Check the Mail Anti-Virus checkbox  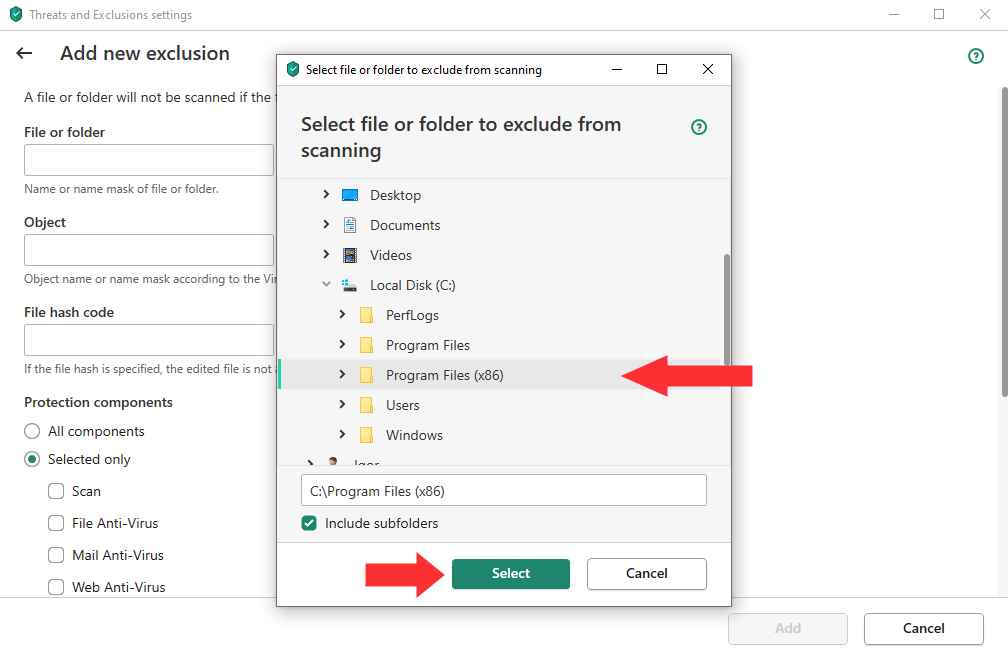pyautogui.click(x=56, y=555)
